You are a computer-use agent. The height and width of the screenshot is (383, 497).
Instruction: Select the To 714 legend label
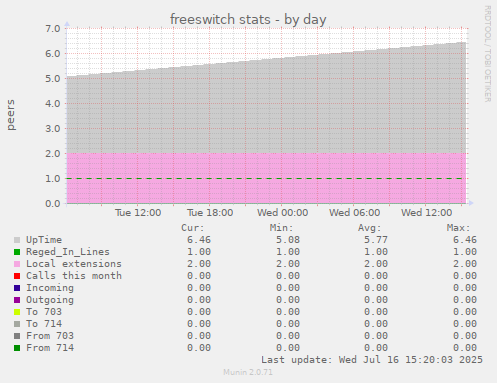point(44,324)
